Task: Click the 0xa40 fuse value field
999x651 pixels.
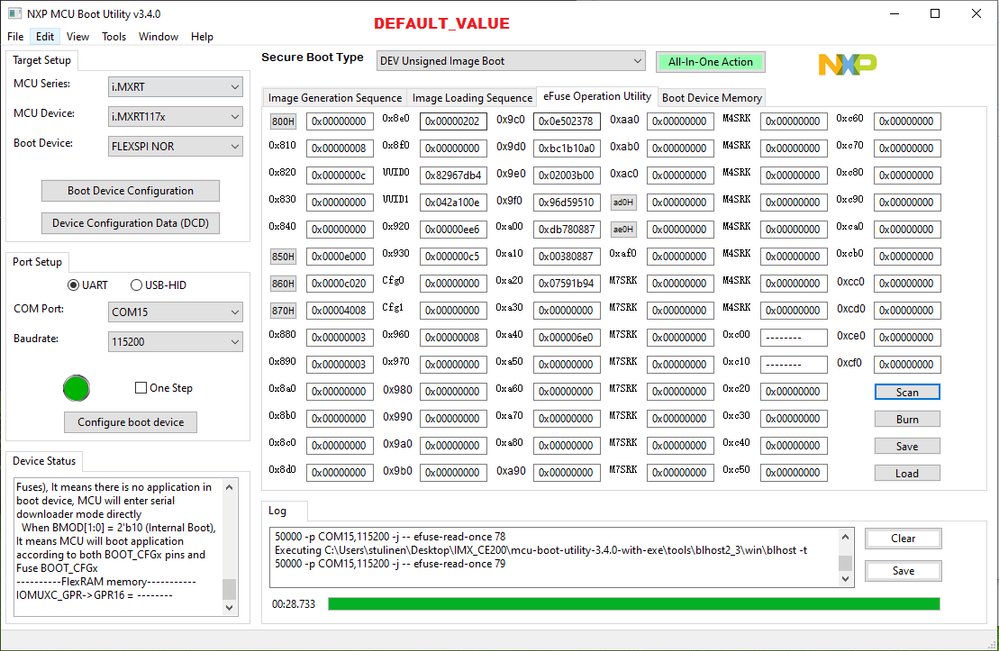Action: point(566,338)
